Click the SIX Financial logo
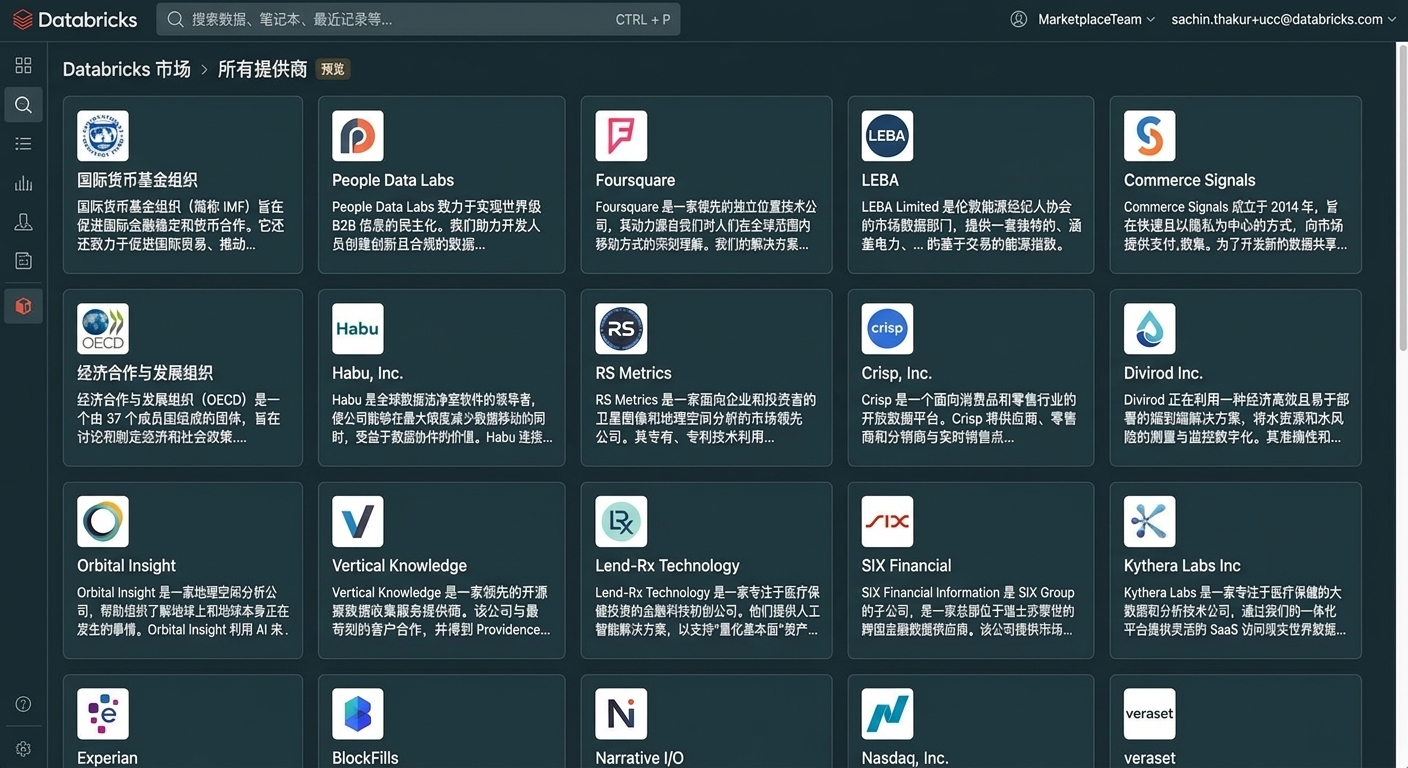The width and height of the screenshot is (1408, 768). [887, 522]
